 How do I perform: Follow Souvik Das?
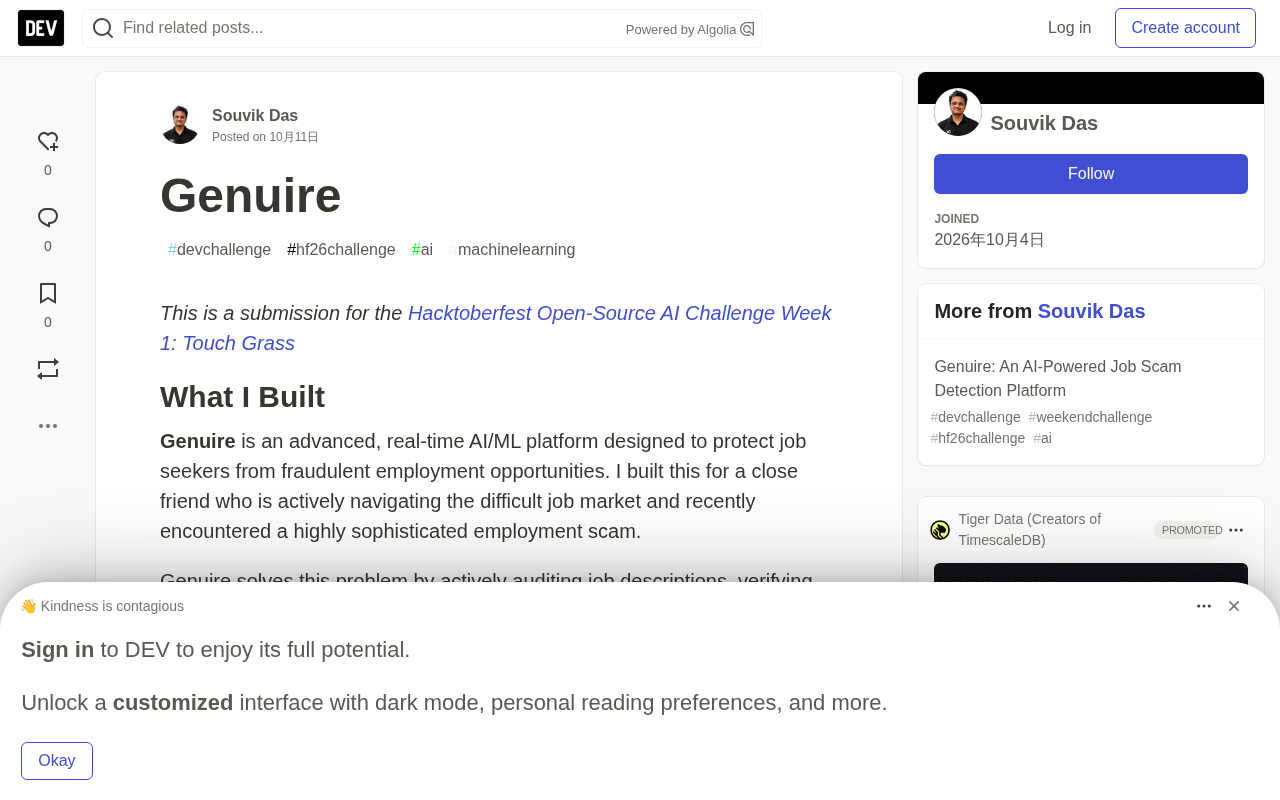pos(1091,174)
